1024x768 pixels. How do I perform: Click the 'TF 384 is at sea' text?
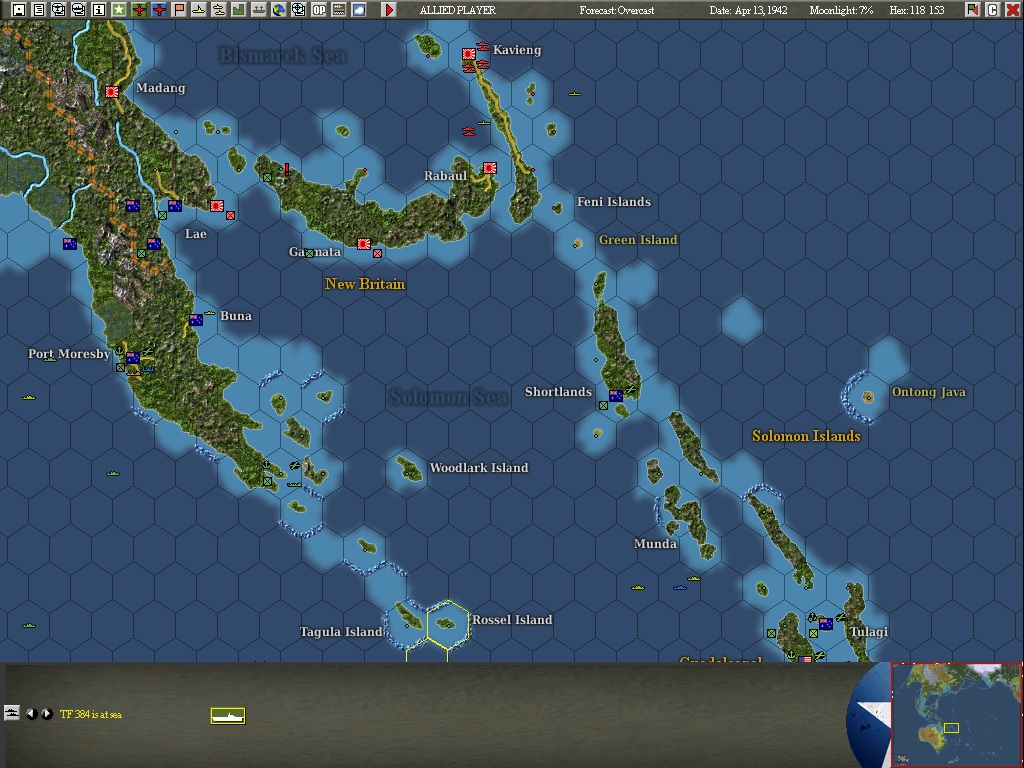(91, 714)
